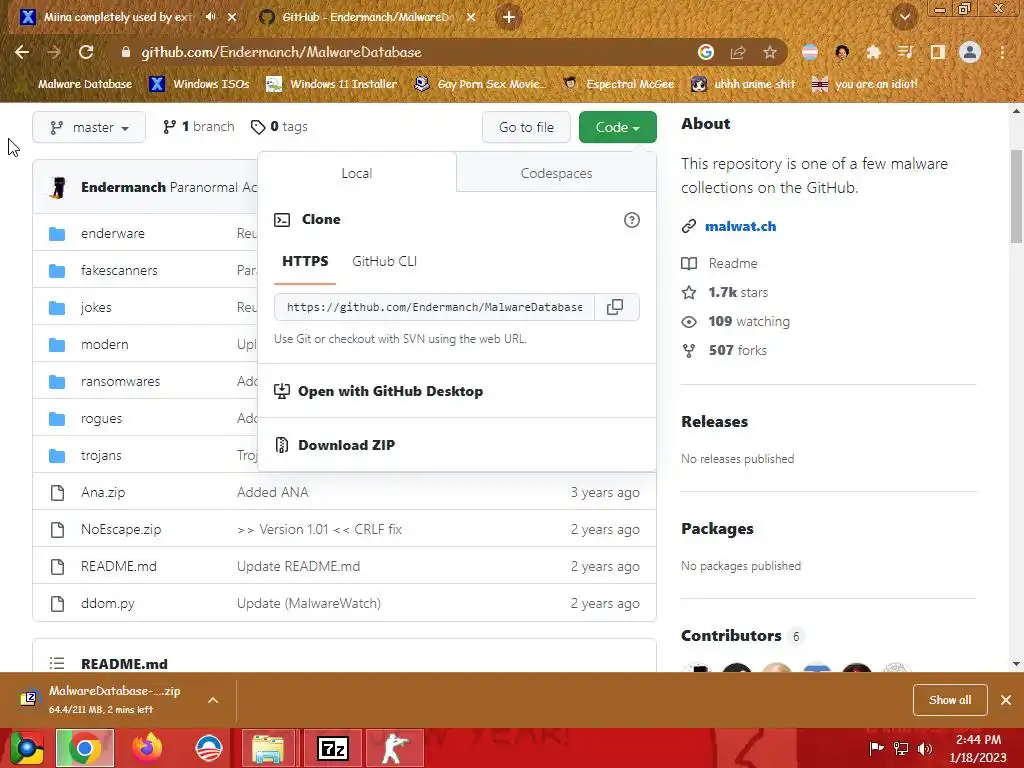Click Show all downloads
Image resolution: width=1024 pixels, height=768 pixels.
[950, 700]
